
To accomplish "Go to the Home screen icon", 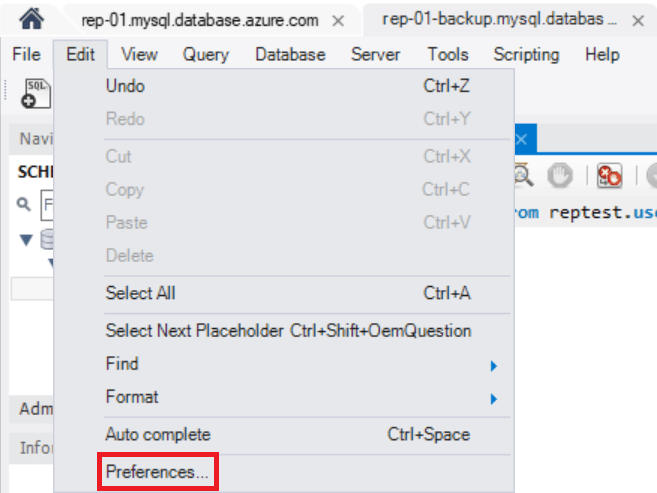I will pos(31,19).
